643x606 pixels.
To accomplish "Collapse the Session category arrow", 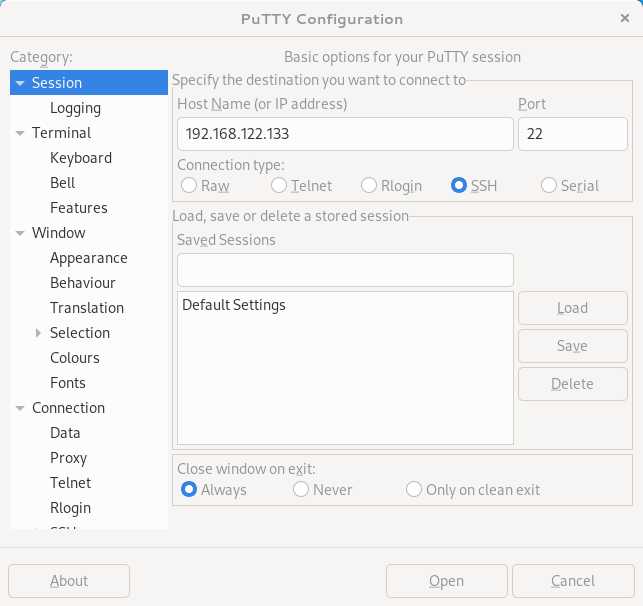I will click(20, 83).
